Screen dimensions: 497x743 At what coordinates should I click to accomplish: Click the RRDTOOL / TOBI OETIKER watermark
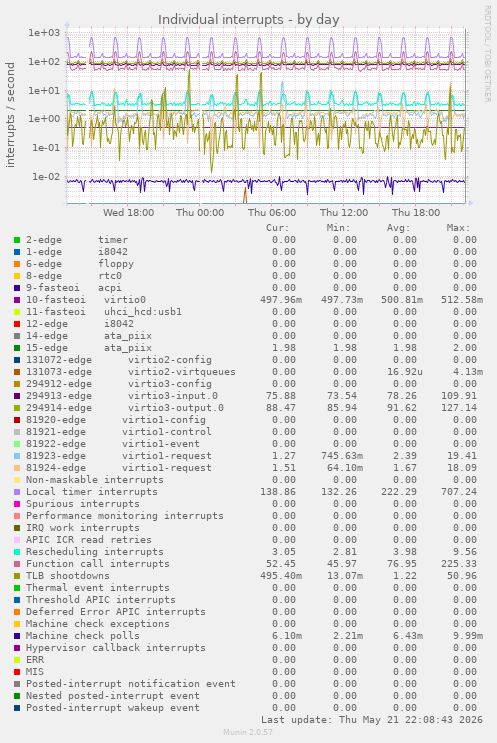[x=487, y=54]
